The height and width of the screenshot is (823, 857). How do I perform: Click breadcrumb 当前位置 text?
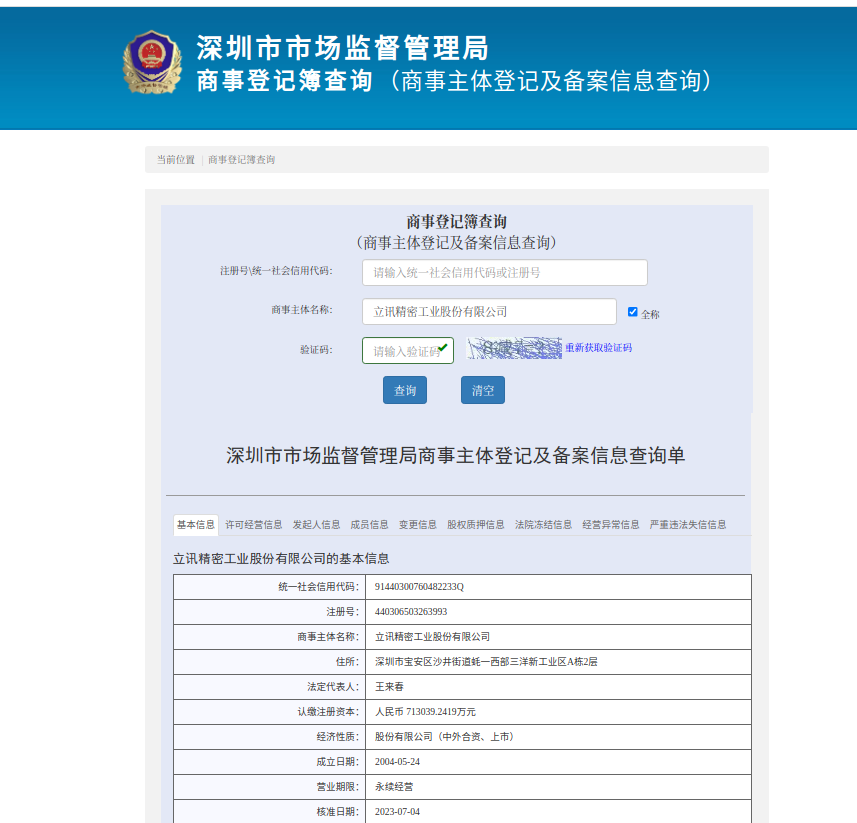click(176, 160)
